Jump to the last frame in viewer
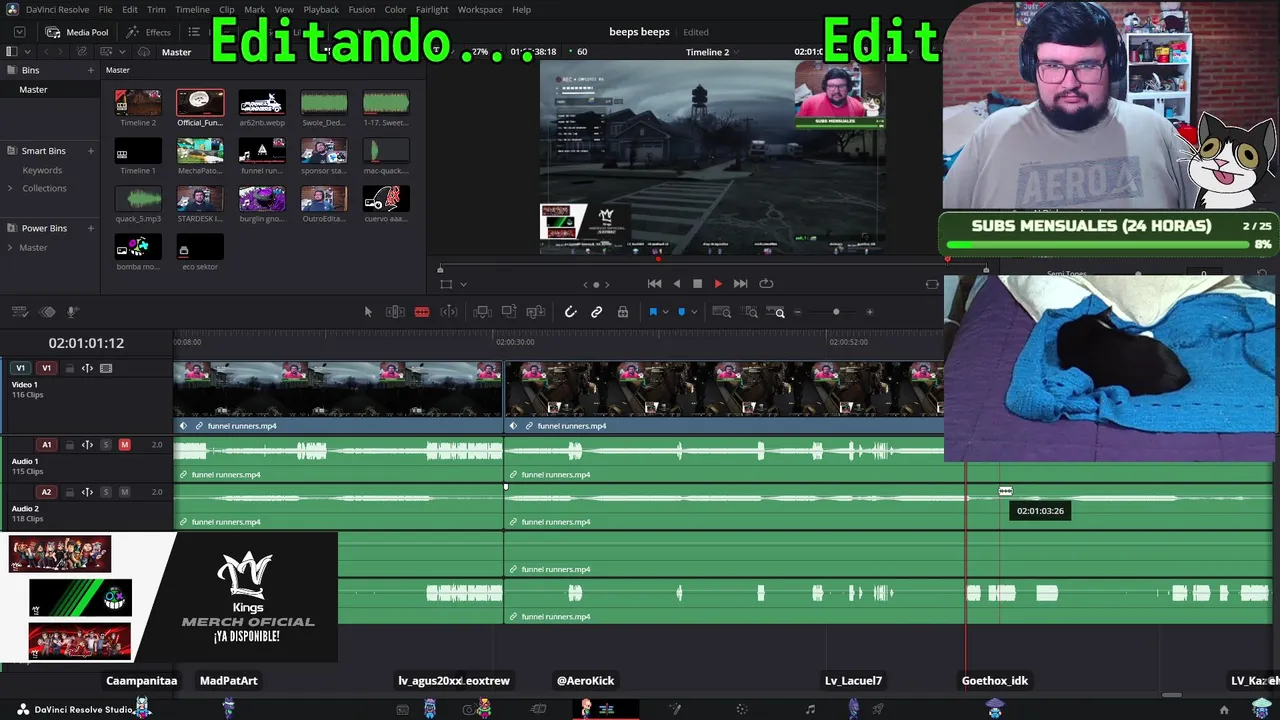Screen dimensions: 1280x720 740,284
